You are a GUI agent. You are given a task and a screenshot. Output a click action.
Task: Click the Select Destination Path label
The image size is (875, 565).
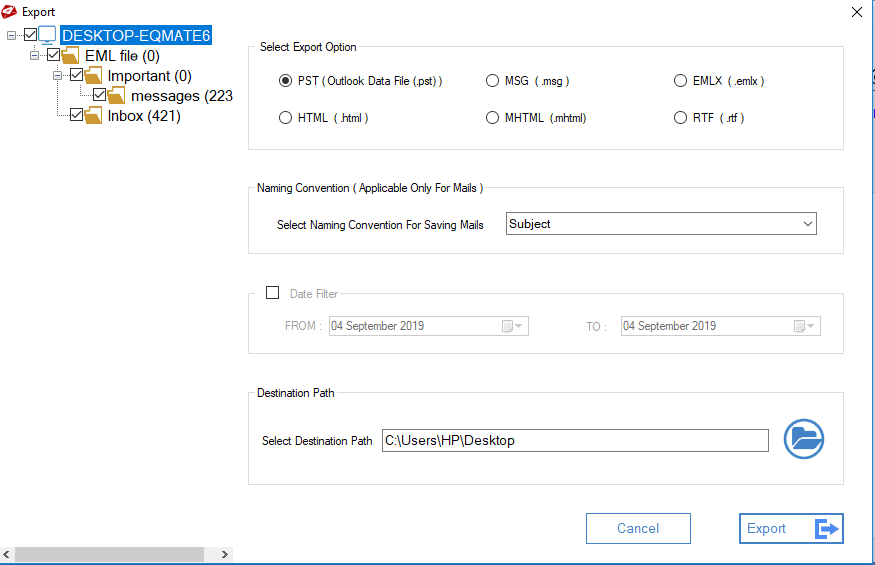coord(317,441)
